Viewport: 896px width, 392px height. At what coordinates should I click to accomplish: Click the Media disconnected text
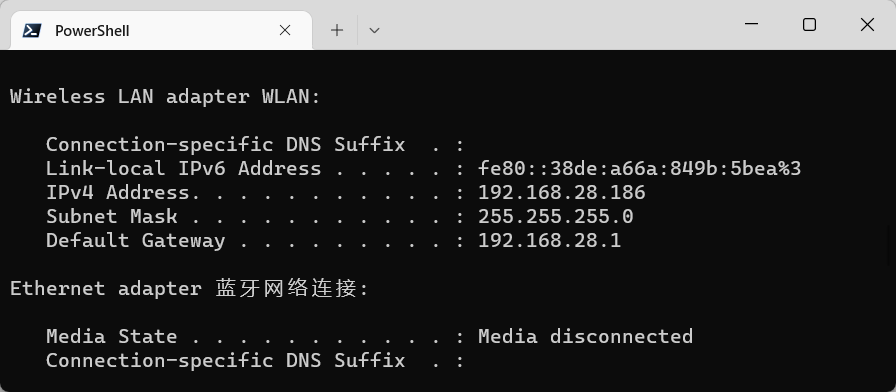point(585,337)
